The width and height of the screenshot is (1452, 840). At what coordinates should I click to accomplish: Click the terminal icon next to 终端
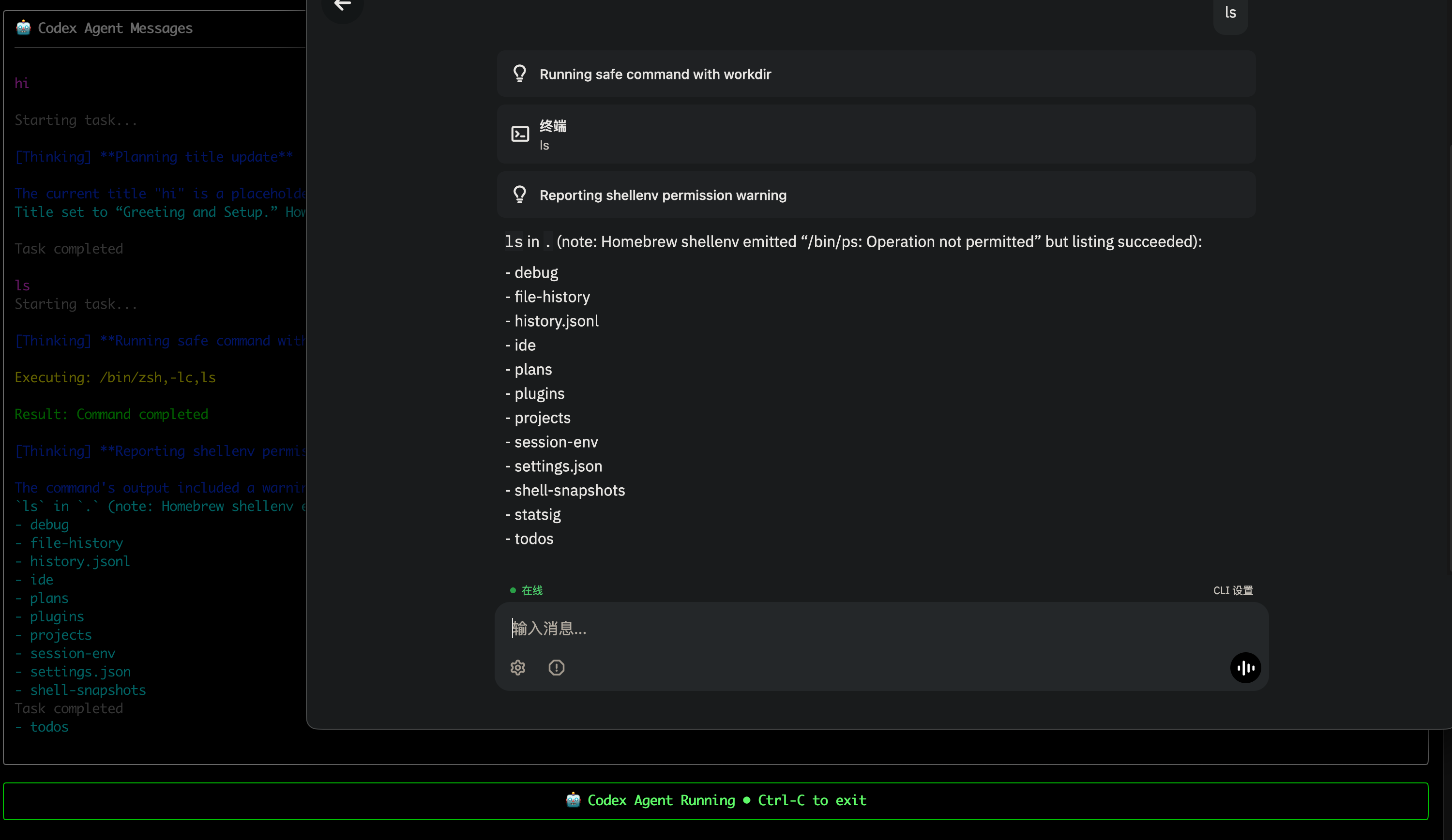pos(520,134)
